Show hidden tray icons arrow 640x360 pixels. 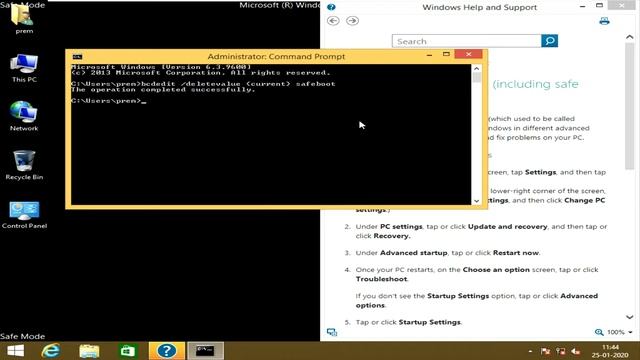coord(530,351)
